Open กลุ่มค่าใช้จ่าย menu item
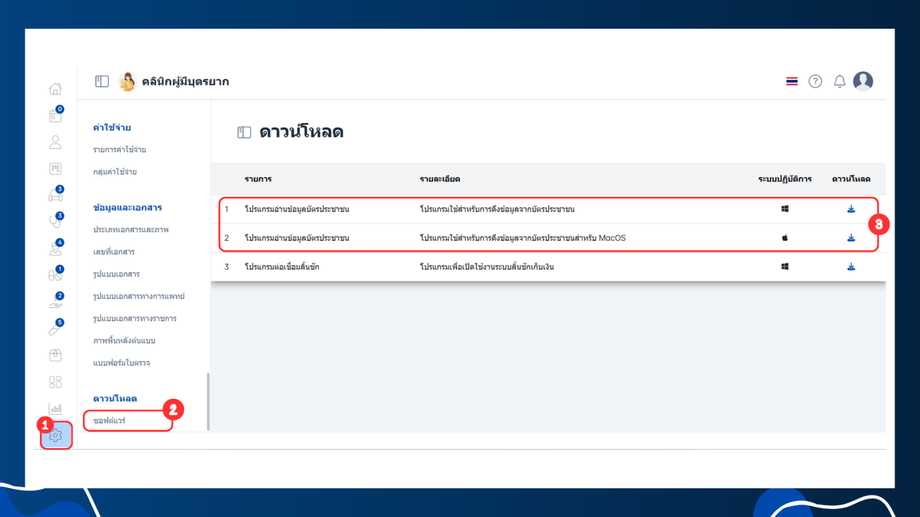 115,172
